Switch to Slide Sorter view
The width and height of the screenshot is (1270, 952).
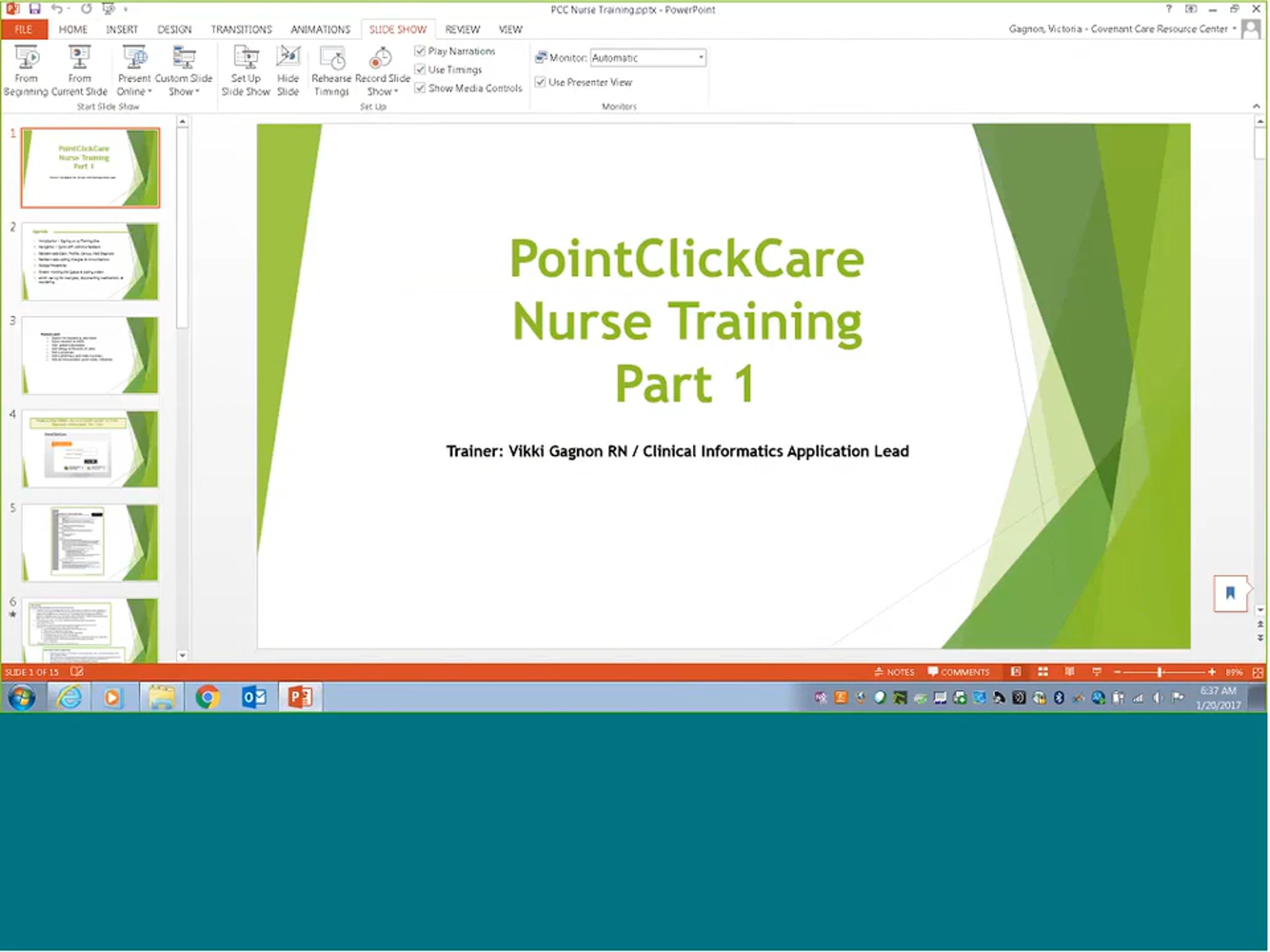click(1042, 672)
